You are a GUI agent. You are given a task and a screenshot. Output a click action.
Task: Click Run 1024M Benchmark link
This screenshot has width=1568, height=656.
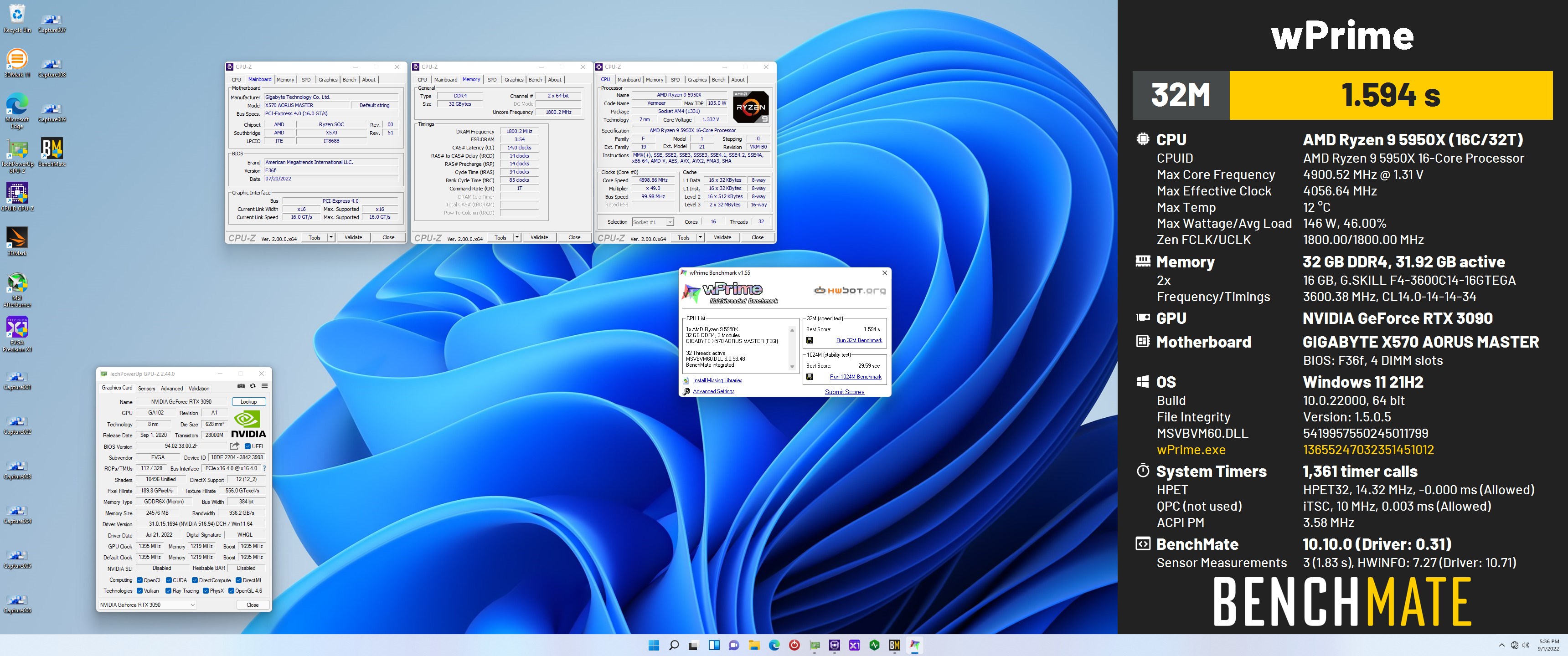click(x=855, y=377)
